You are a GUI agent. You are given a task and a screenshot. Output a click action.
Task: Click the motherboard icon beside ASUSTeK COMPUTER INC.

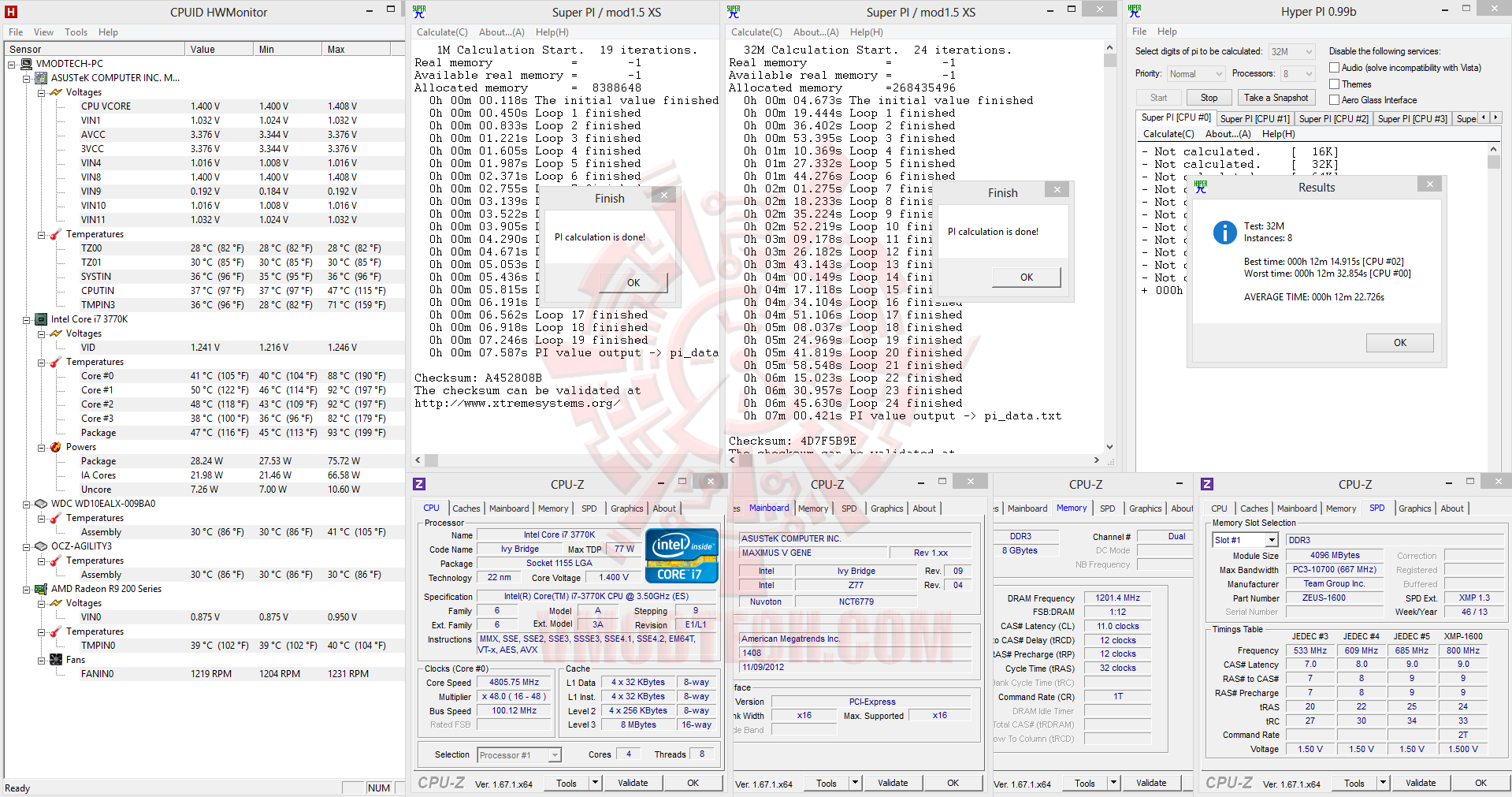[x=41, y=78]
